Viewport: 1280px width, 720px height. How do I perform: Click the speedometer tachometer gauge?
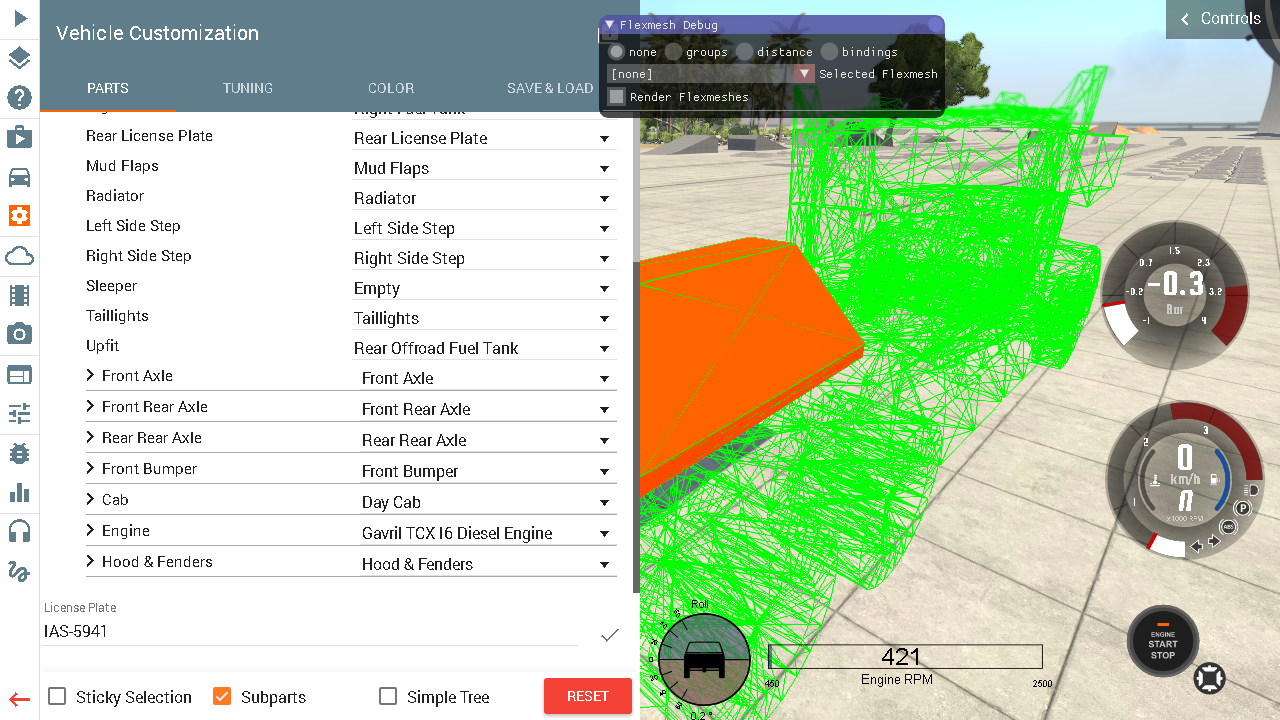pyautogui.click(x=1185, y=479)
